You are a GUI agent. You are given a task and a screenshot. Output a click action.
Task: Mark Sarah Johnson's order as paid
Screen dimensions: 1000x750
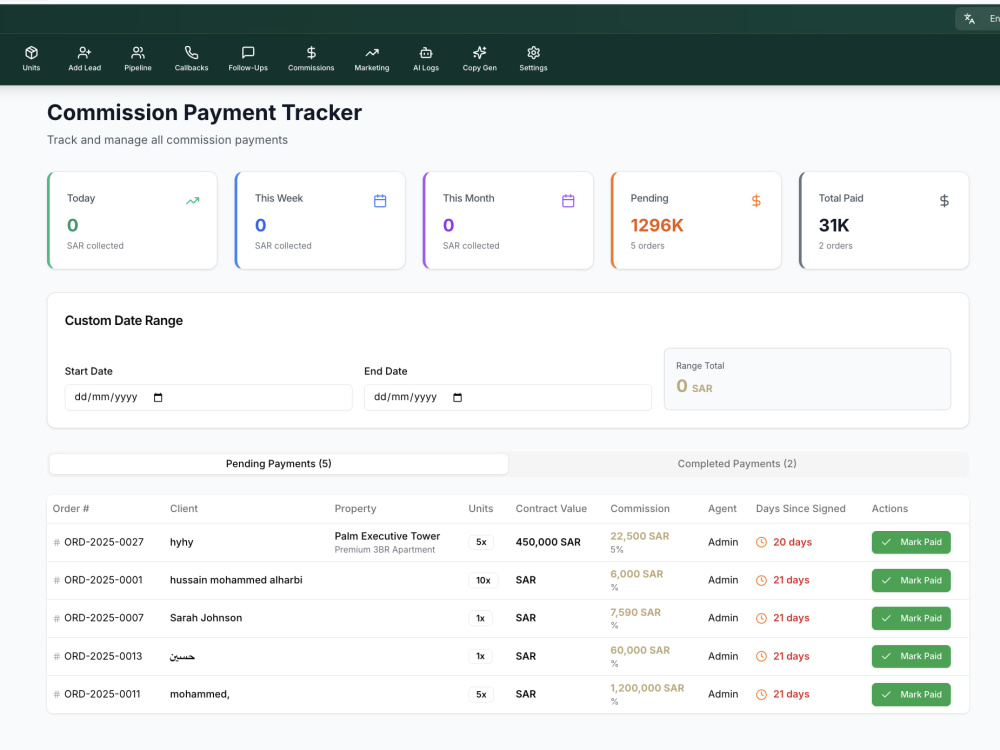click(x=911, y=618)
